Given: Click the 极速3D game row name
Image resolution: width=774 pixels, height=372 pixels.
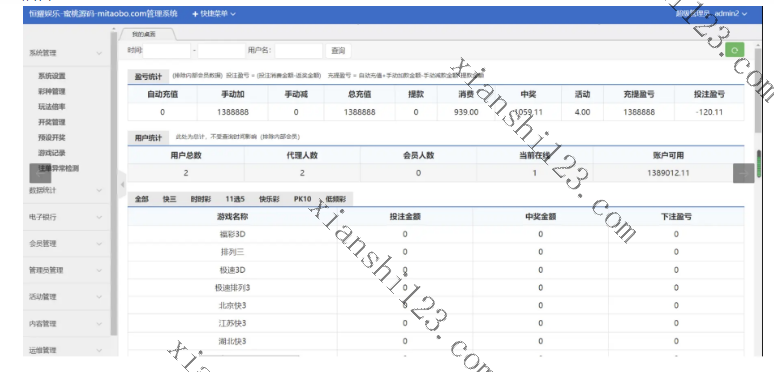Looking at the screenshot, I should 232,270.
